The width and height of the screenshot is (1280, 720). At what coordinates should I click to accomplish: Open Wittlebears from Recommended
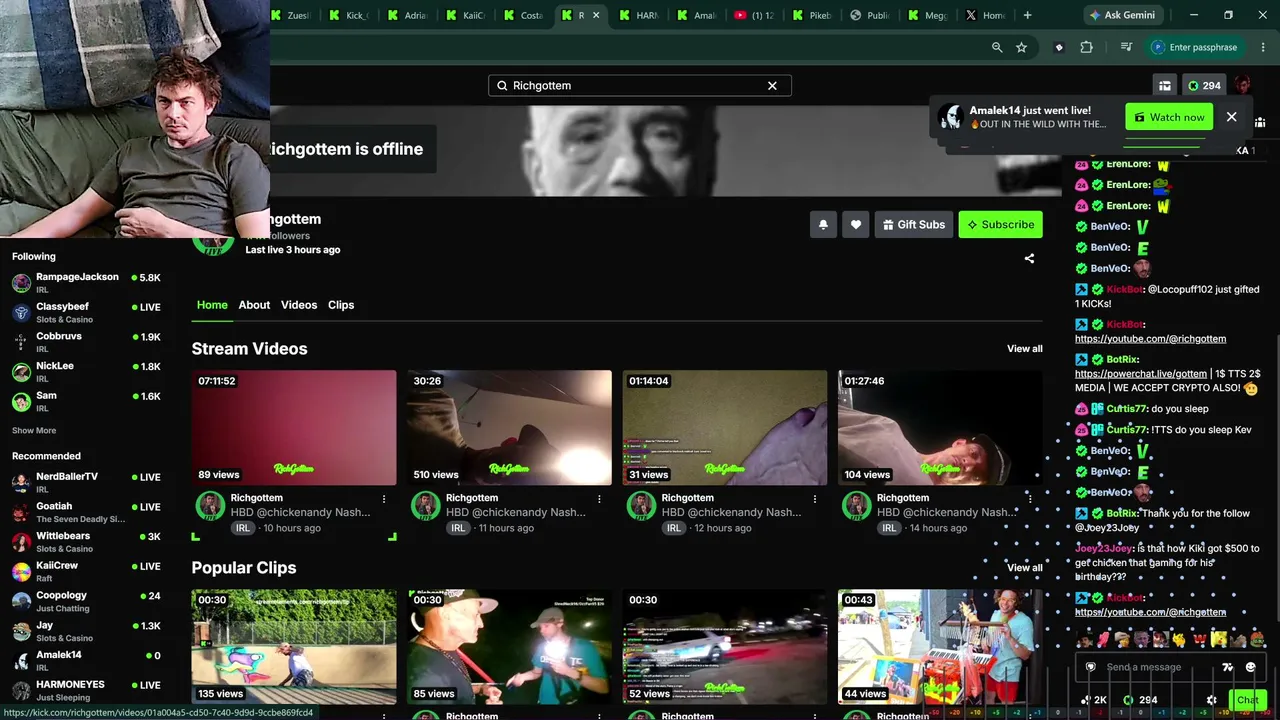pyautogui.click(x=86, y=542)
